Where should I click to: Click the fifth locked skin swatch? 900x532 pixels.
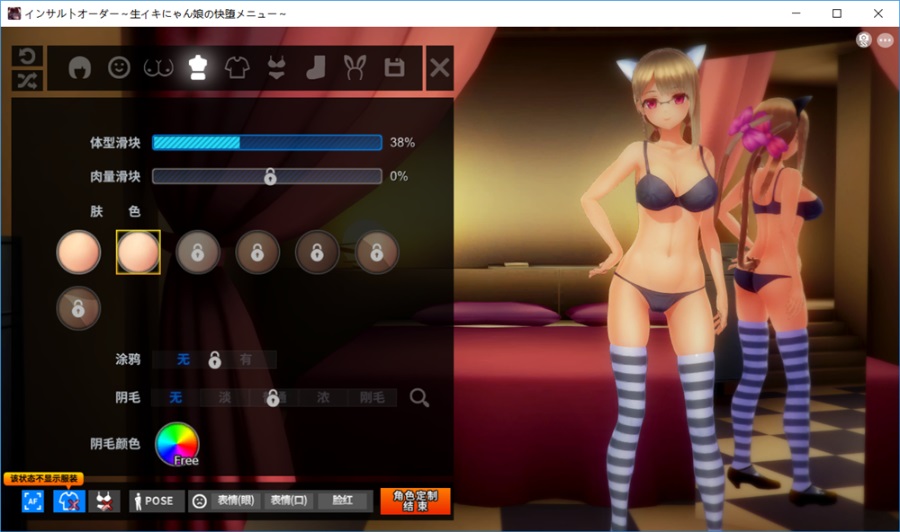[317, 252]
